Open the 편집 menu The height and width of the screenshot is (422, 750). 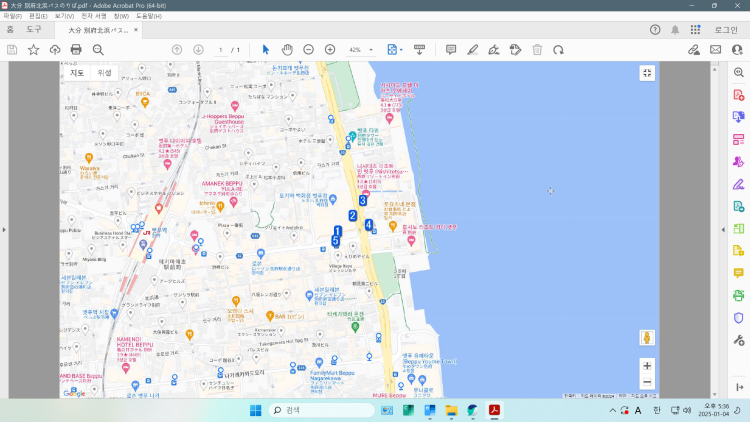(x=38, y=16)
